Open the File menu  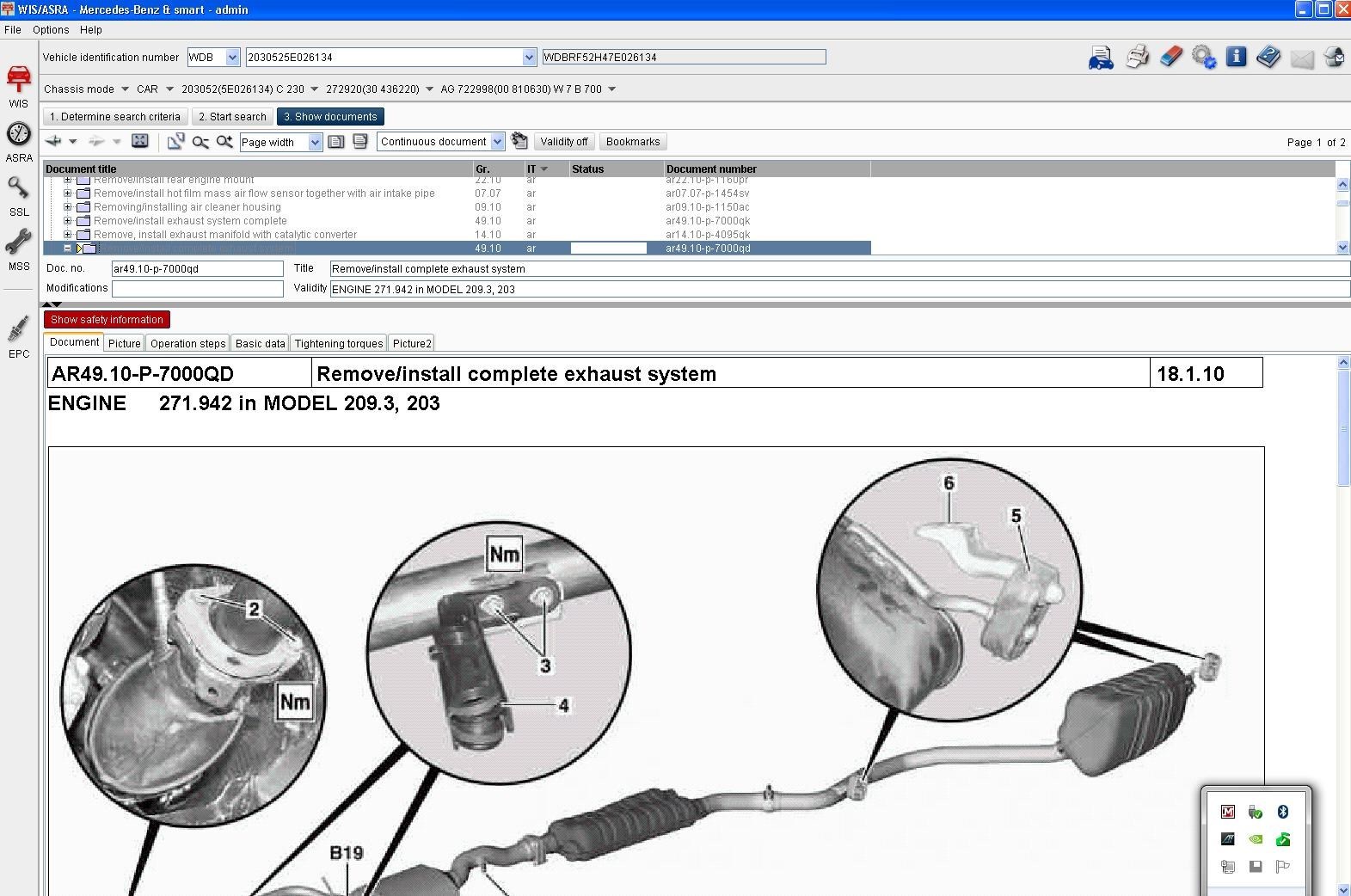click(x=13, y=30)
